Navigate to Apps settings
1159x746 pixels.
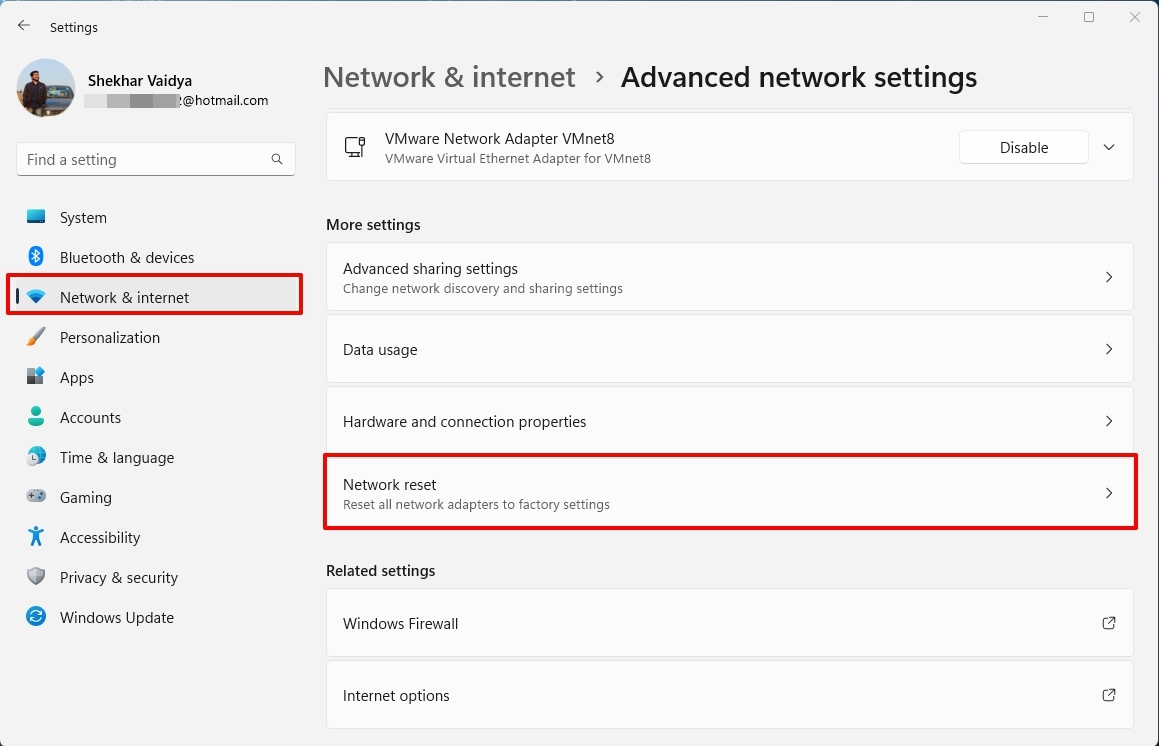pyautogui.click(x=155, y=377)
